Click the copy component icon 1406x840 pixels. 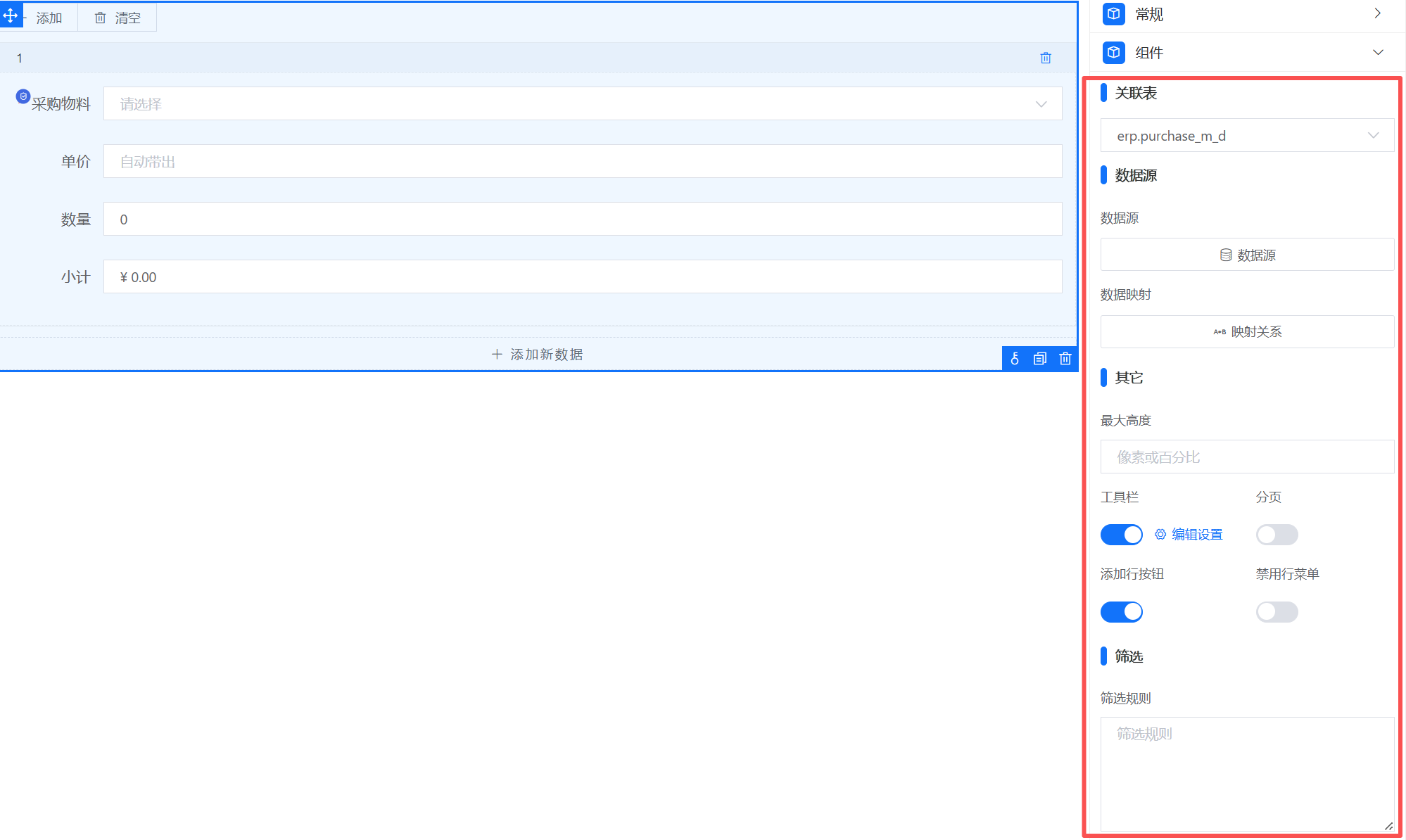(x=1040, y=359)
